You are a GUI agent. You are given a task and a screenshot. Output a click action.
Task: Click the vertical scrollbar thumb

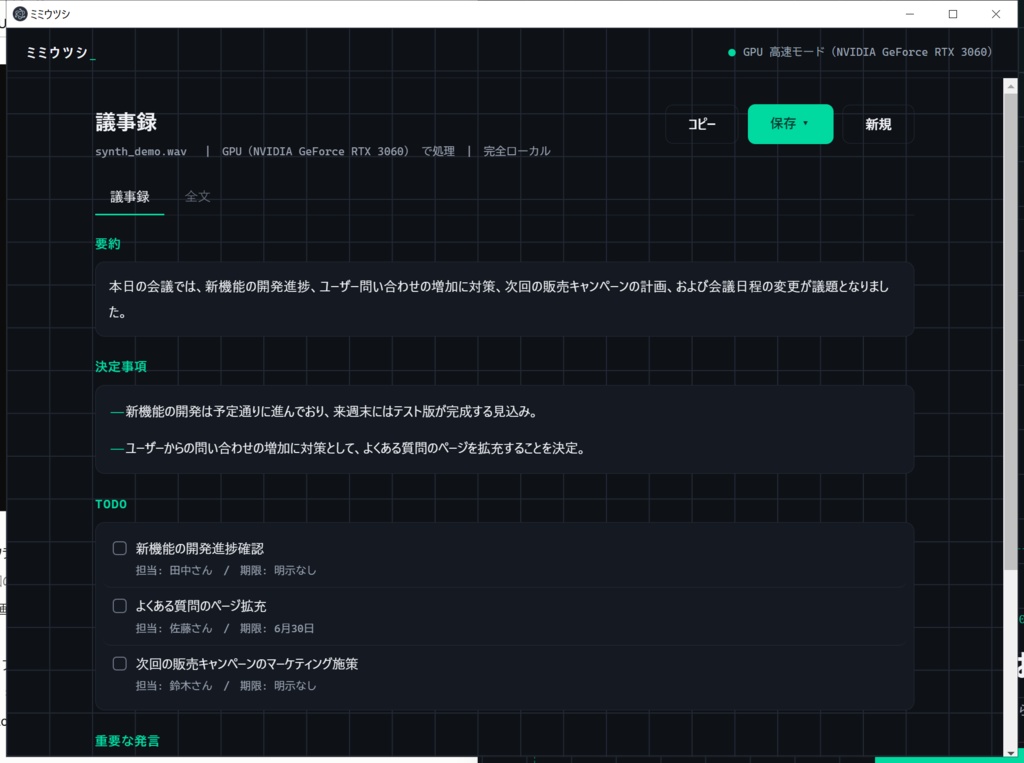coord(1010,330)
